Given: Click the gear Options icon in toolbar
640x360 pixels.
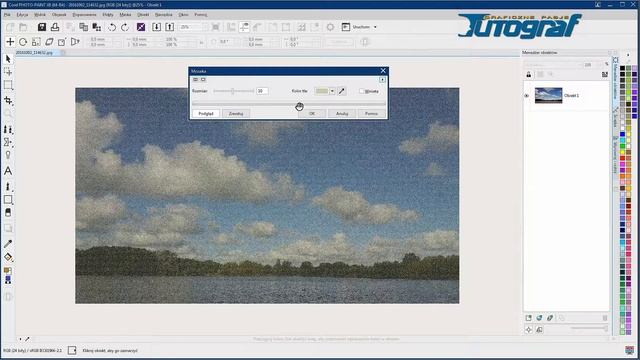Looking at the screenshot, I should point(330,27).
